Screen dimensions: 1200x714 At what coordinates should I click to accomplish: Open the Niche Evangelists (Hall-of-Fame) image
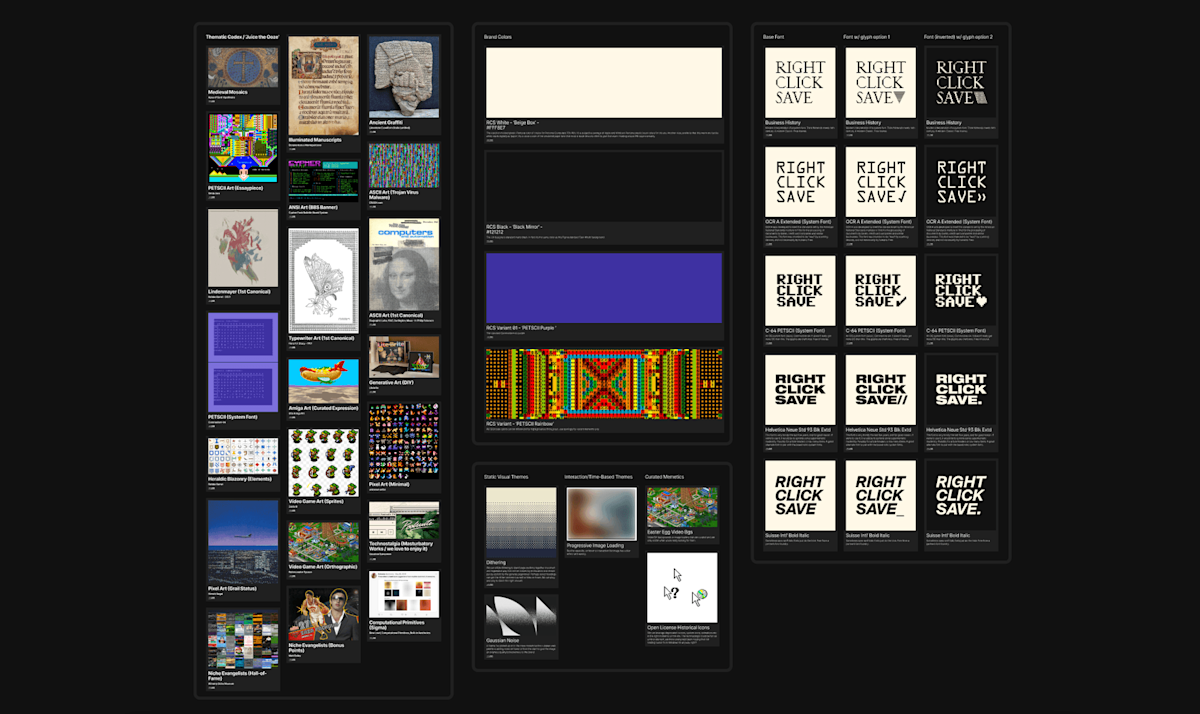243,640
